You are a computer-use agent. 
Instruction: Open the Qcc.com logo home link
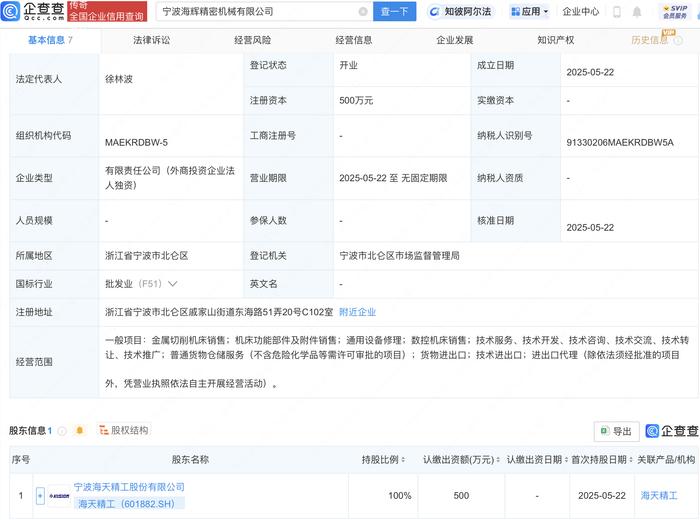tap(33, 11)
